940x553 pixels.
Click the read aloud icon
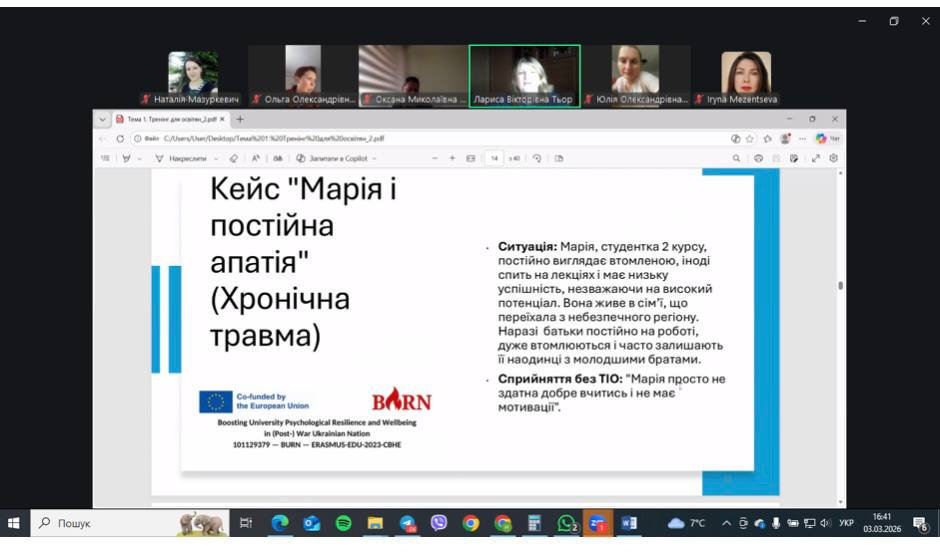pyautogui.click(x=256, y=158)
